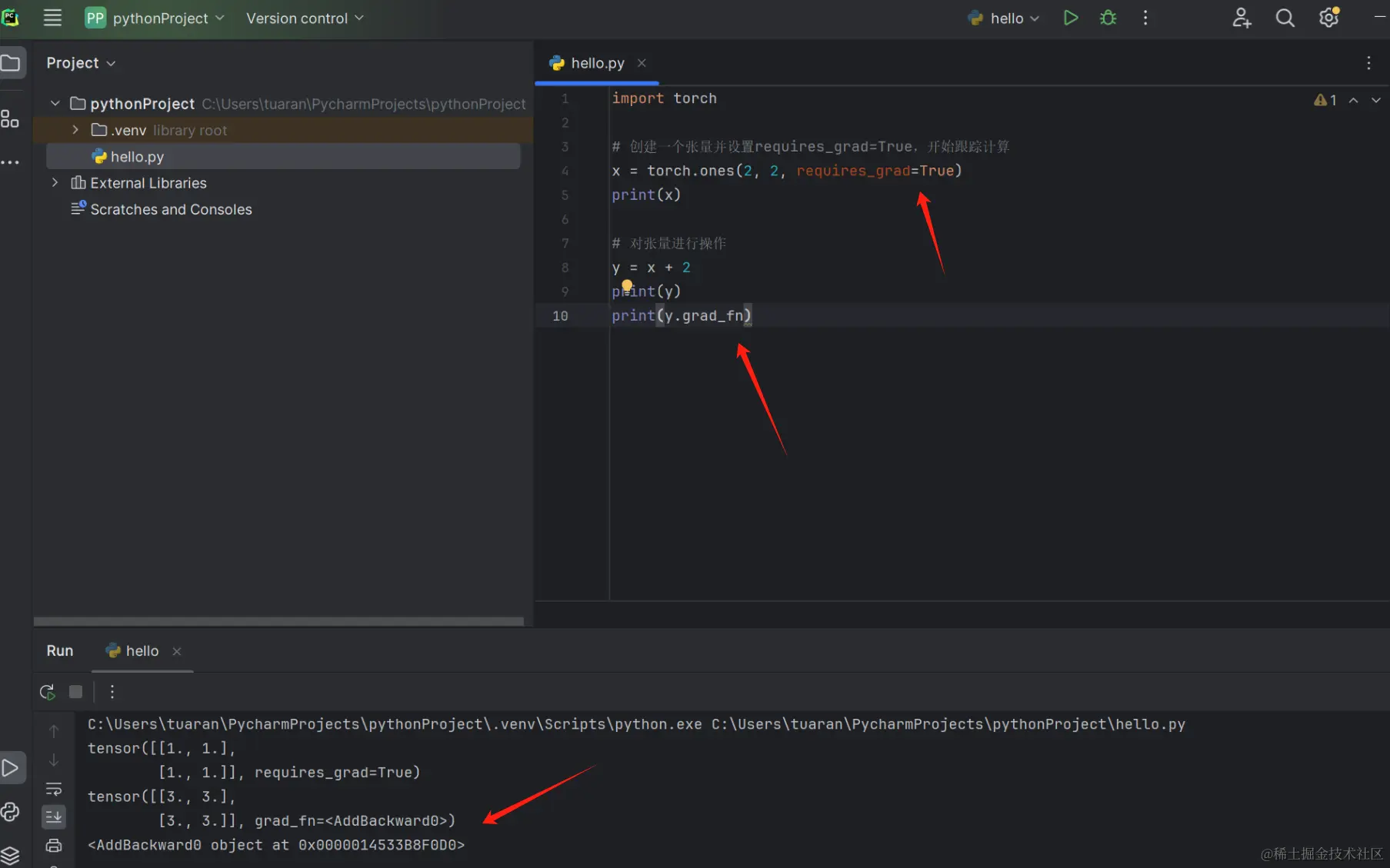Image resolution: width=1390 pixels, height=868 pixels.
Task: Open Version control dropdown
Action: coord(305,18)
